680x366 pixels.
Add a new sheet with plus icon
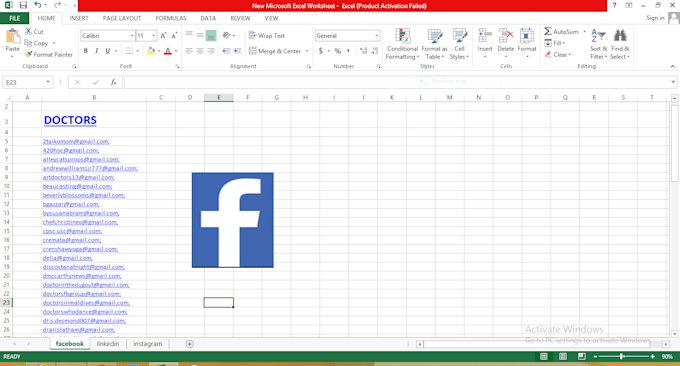coord(190,344)
